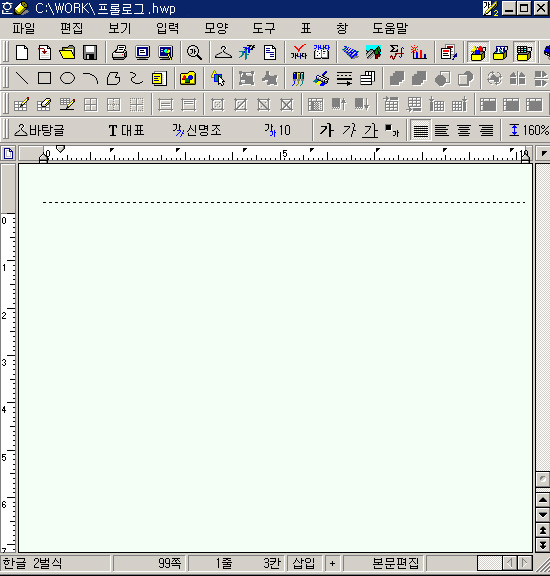
Task: Create a new blank document icon
Action: (22, 53)
